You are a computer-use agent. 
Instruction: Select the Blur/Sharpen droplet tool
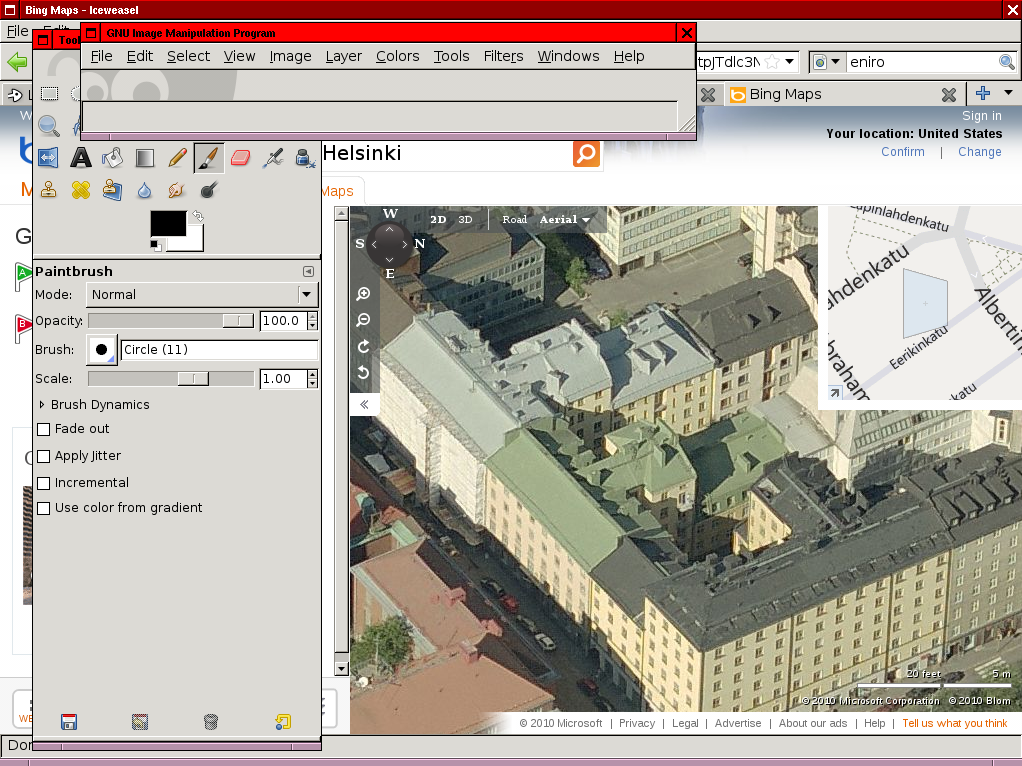tap(145, 190)
